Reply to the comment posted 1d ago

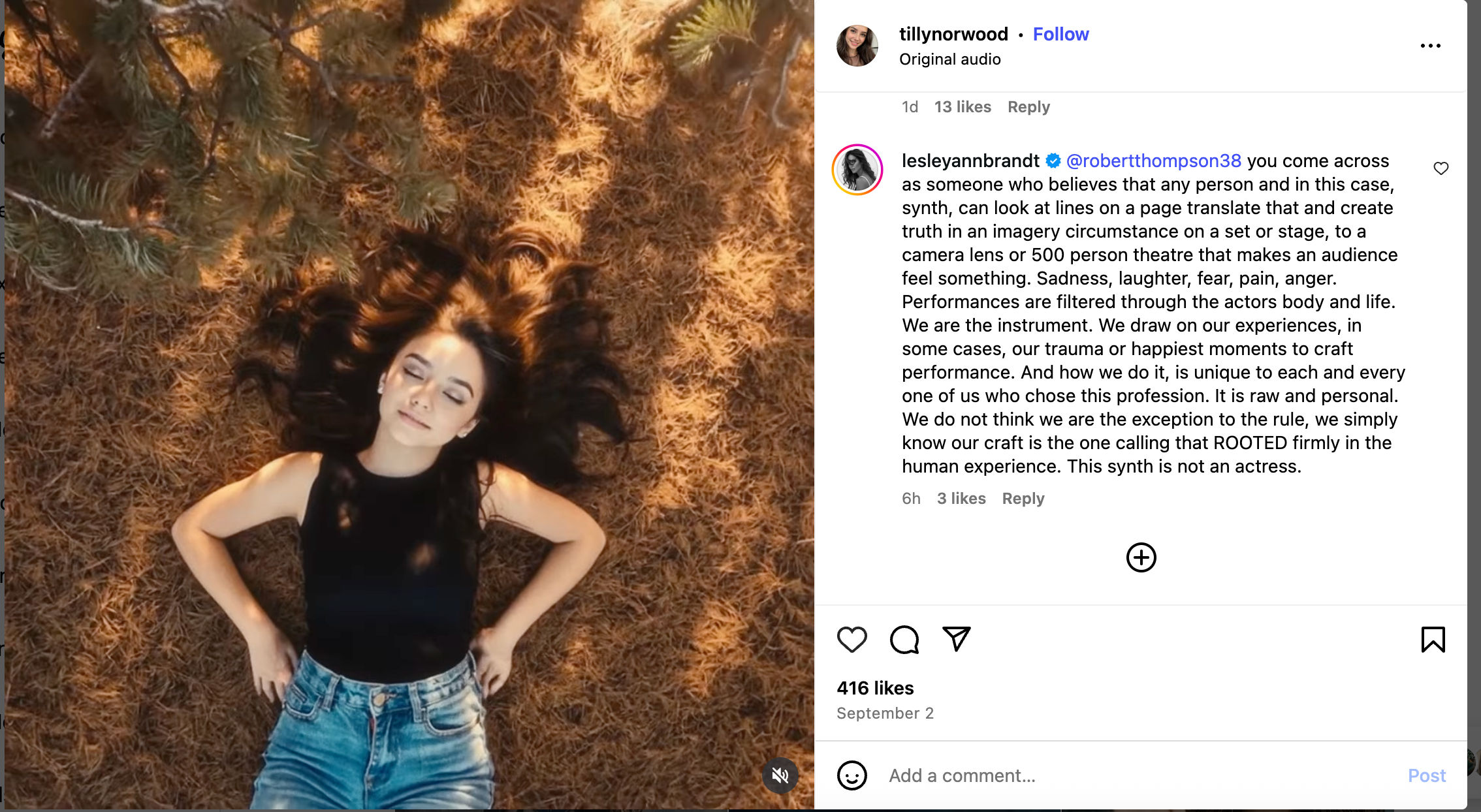pyautogui.click(x=1028, y=107)
